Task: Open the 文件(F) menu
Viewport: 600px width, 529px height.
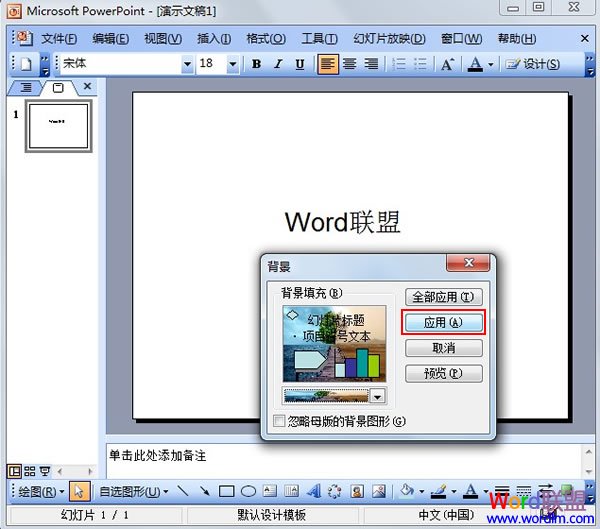Action: point(59,39)
